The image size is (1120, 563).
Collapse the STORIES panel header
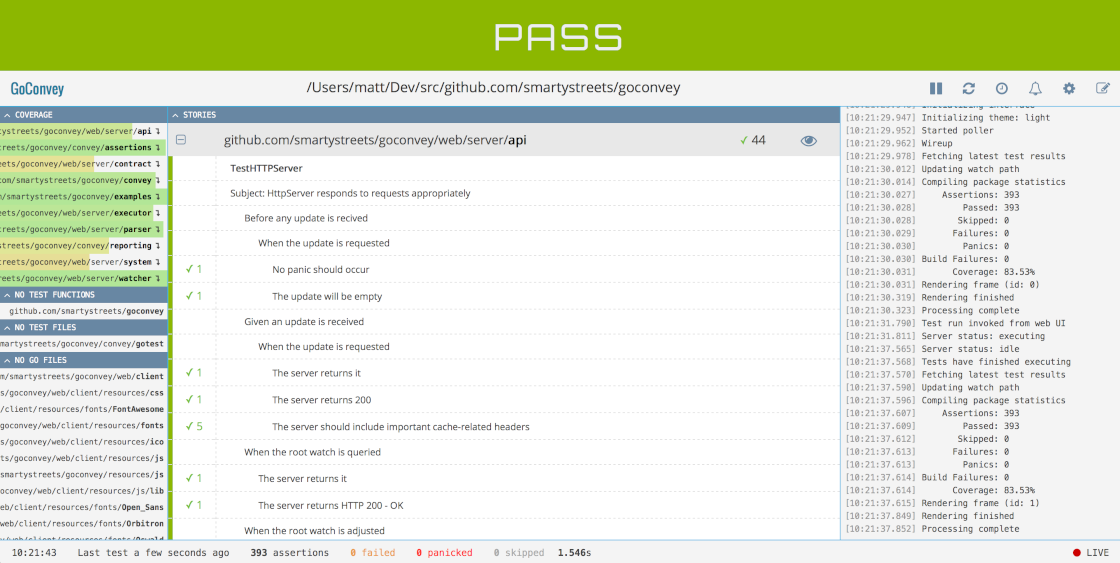504,114
